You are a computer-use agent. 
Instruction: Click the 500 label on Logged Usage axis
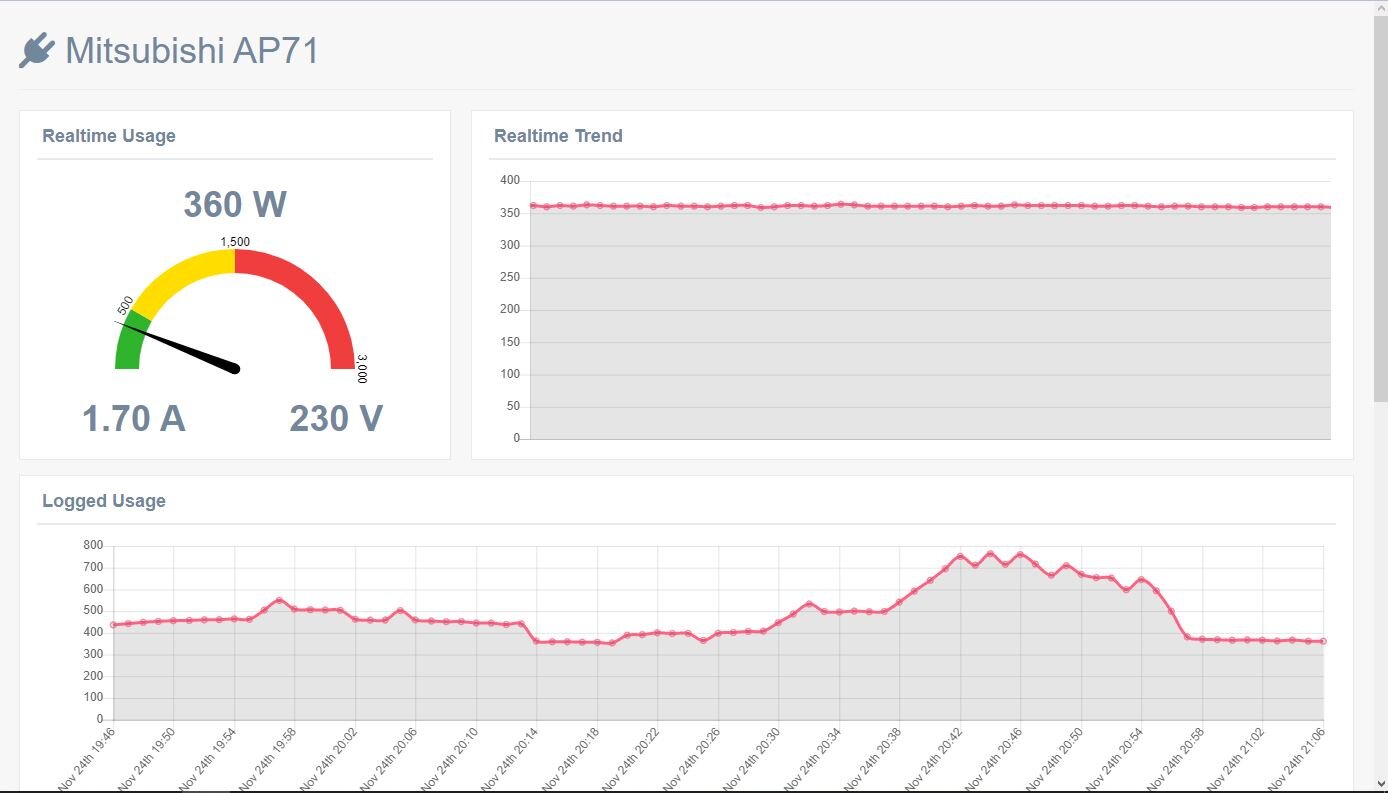93,611
